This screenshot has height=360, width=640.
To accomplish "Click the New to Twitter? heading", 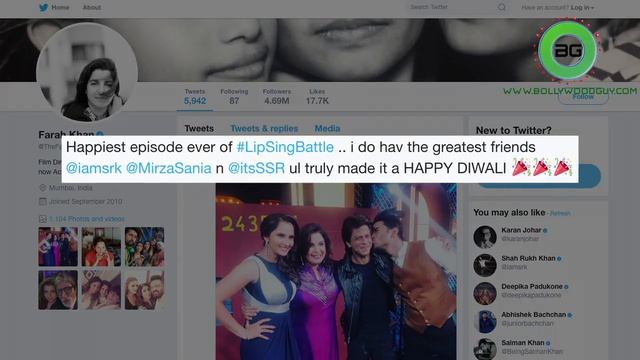I will [x=513, y=130].
